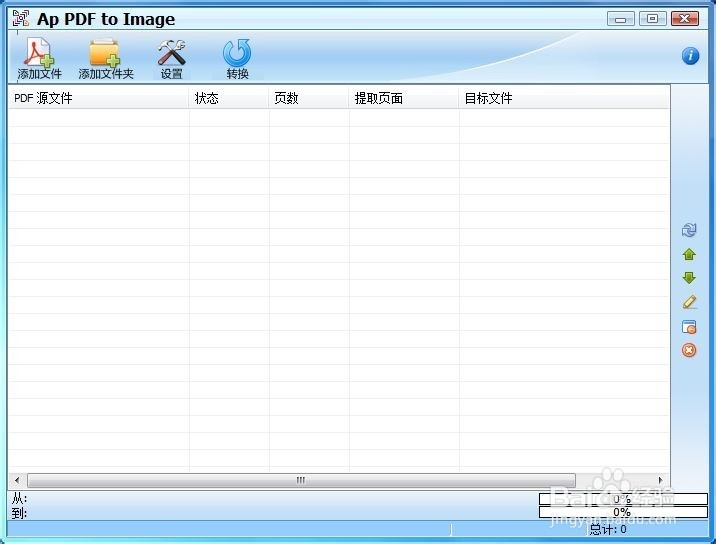This screenshot has height=544, width=716.
Task: Click the 到: label at the bottom
Action: [x=20, y=513]
